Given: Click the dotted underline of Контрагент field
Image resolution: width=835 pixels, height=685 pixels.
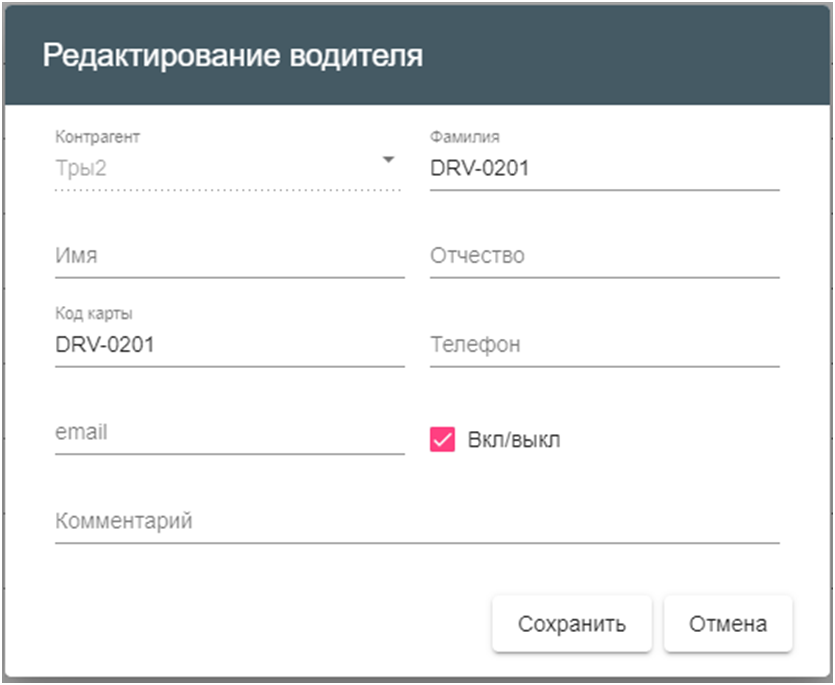Looking at the screenshot, I should 228,190.
